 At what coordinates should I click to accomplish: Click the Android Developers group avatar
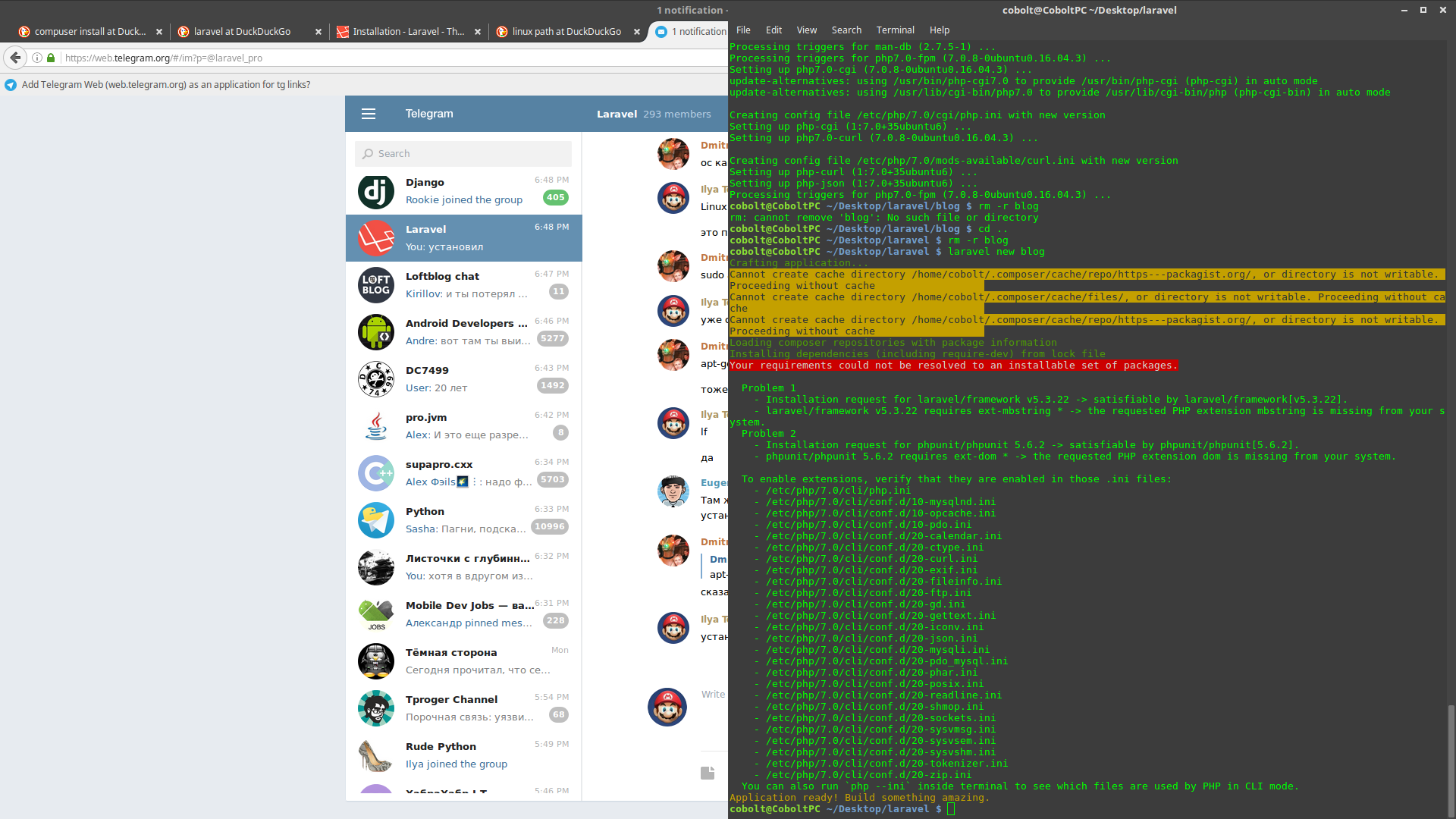[x=376, y=332]
